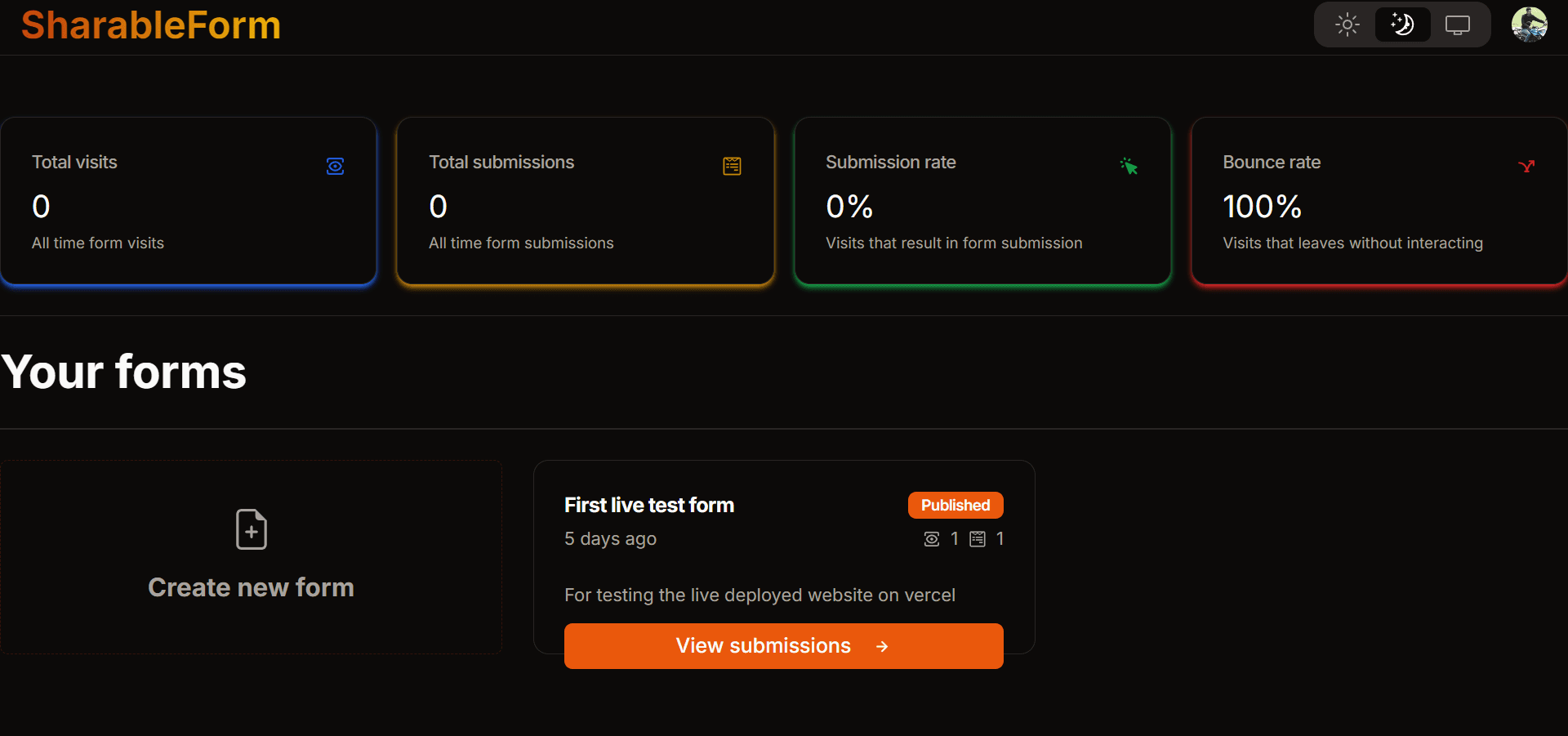
Task: Click the eye icon next to First live test form's visit count
Action: pyautogui.click(x=932, y=539)
